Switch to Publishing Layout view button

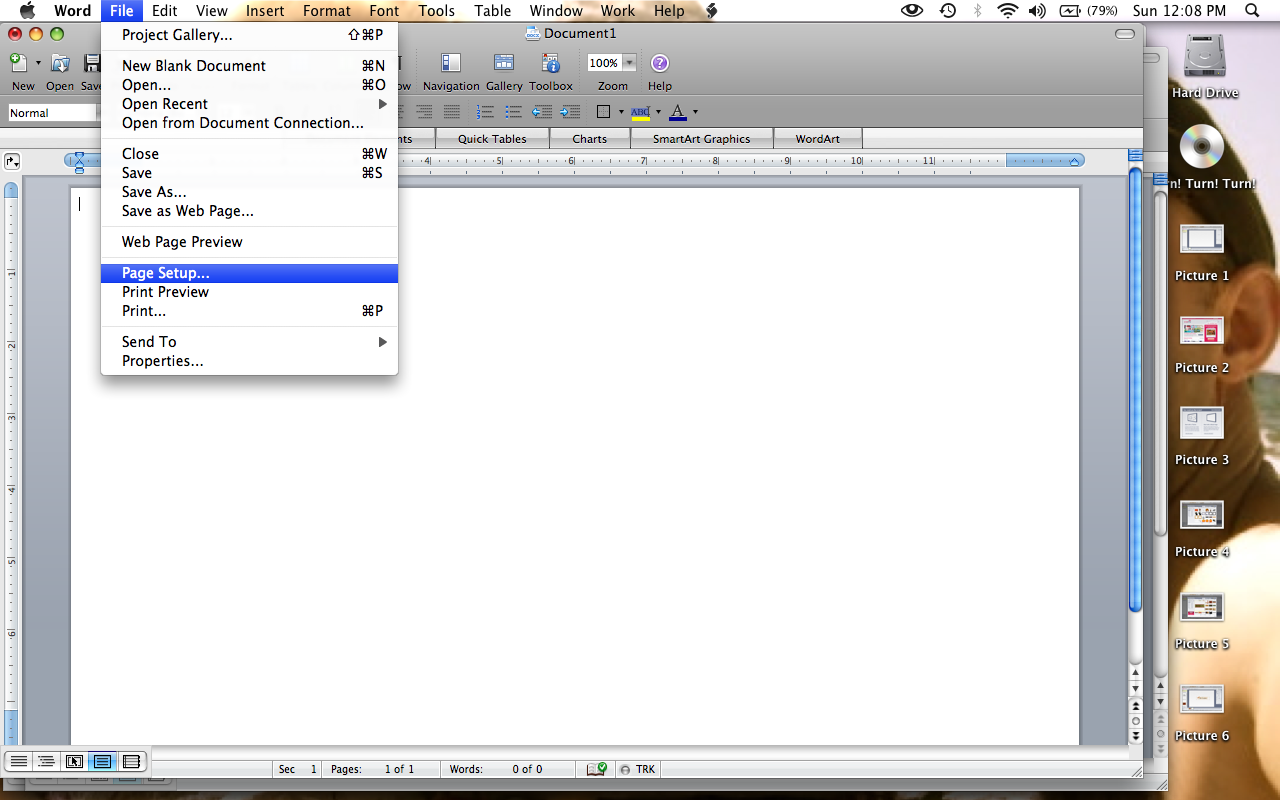[x=74, y=761]
